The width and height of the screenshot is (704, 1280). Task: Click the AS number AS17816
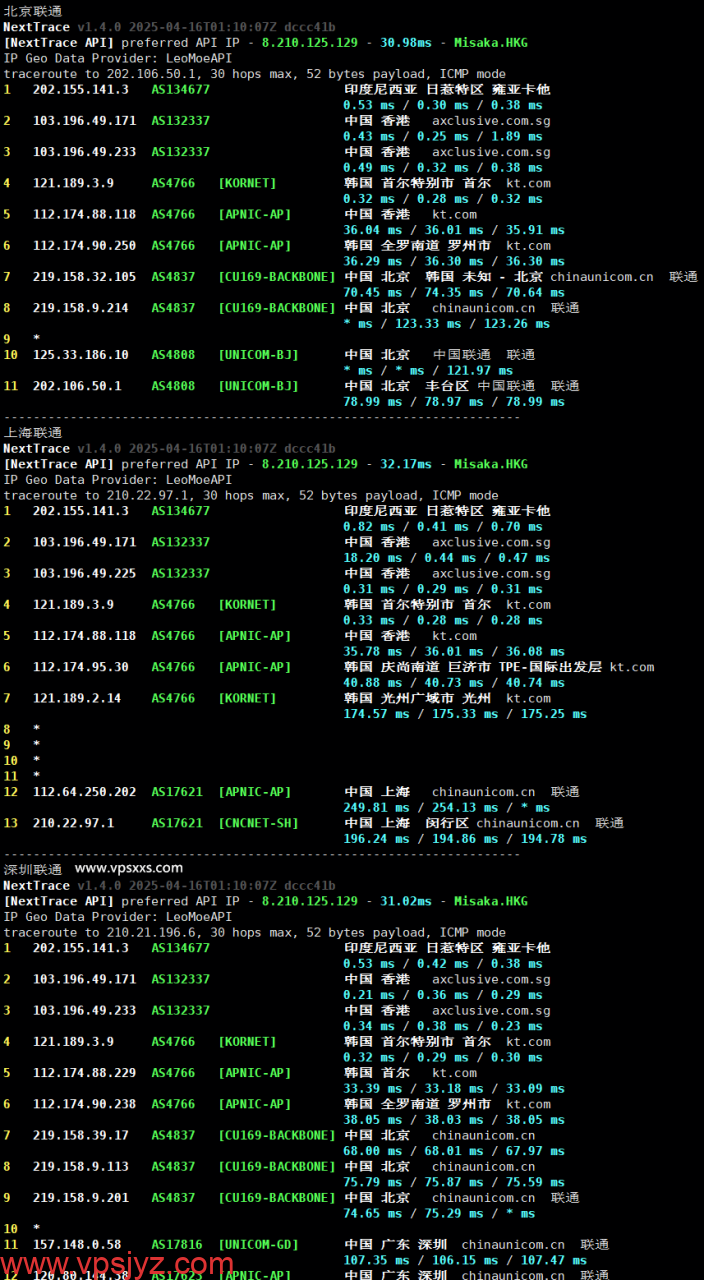click(x=177, y=1245)
